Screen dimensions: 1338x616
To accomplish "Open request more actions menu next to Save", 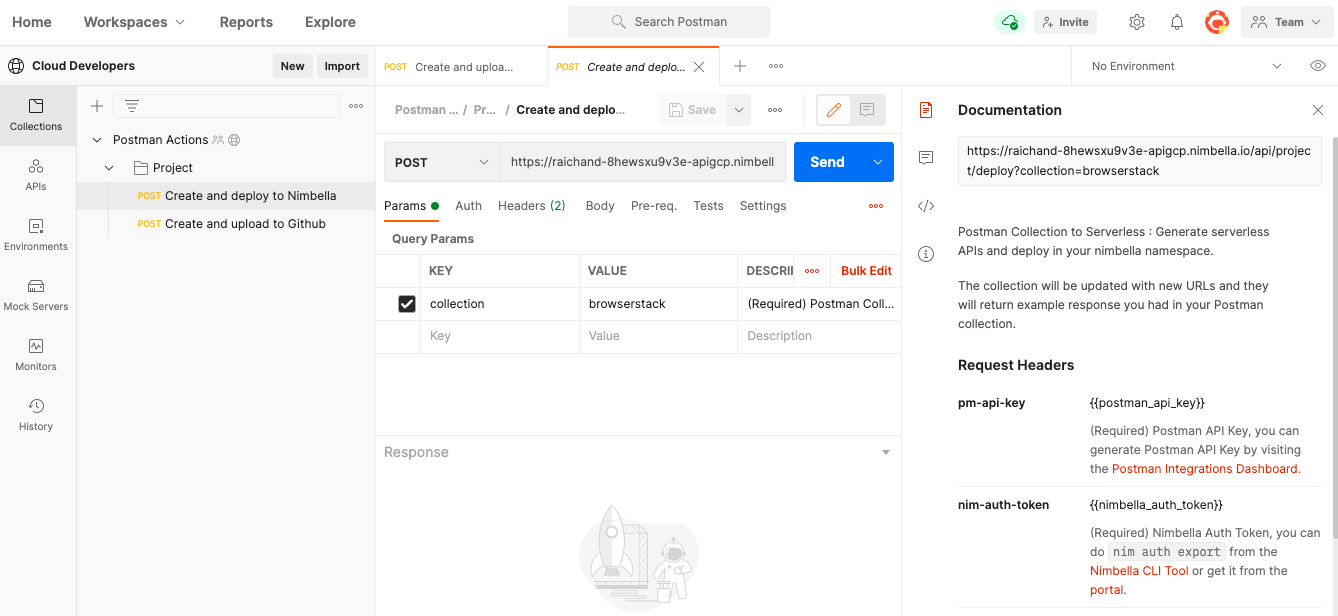I will 775,110.
